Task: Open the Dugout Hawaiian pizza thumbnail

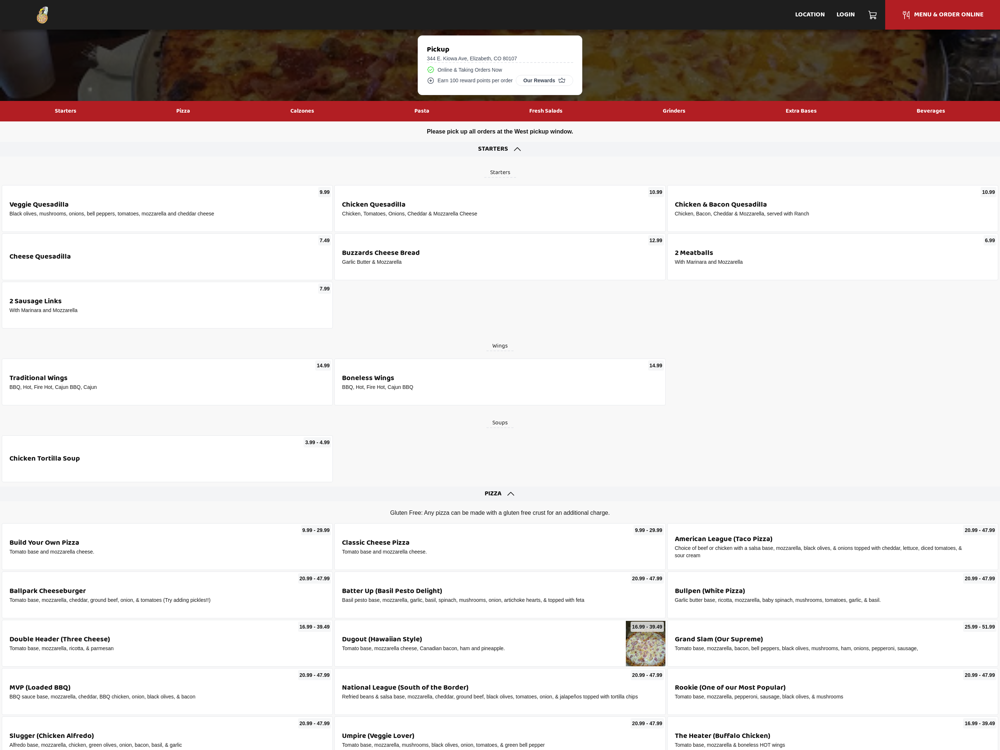Action: 645,643
